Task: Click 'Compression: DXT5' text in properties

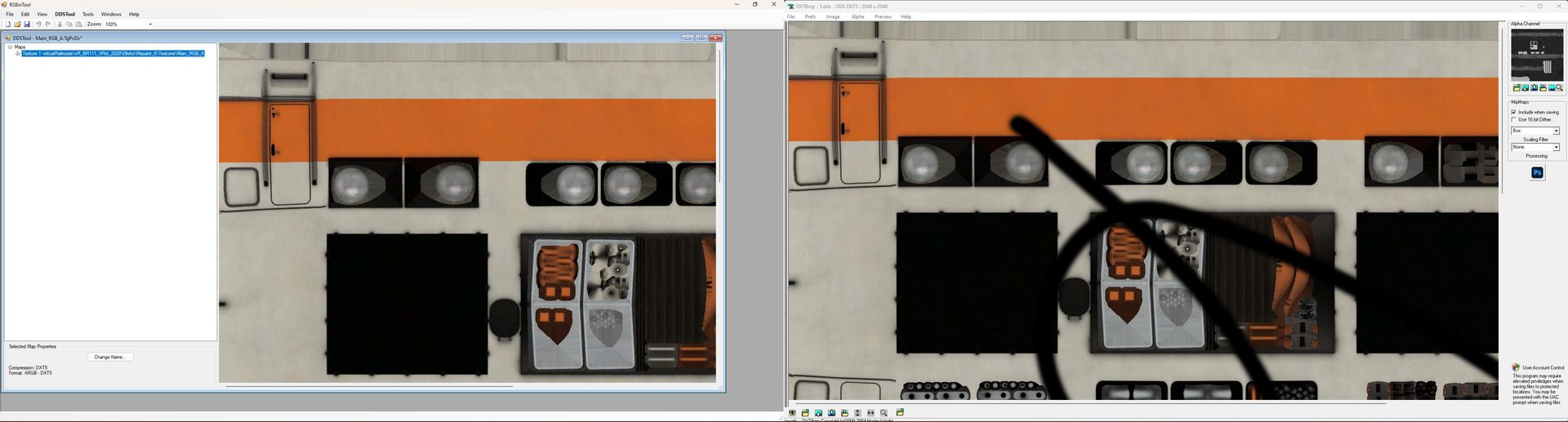Action: pos(28,367)
